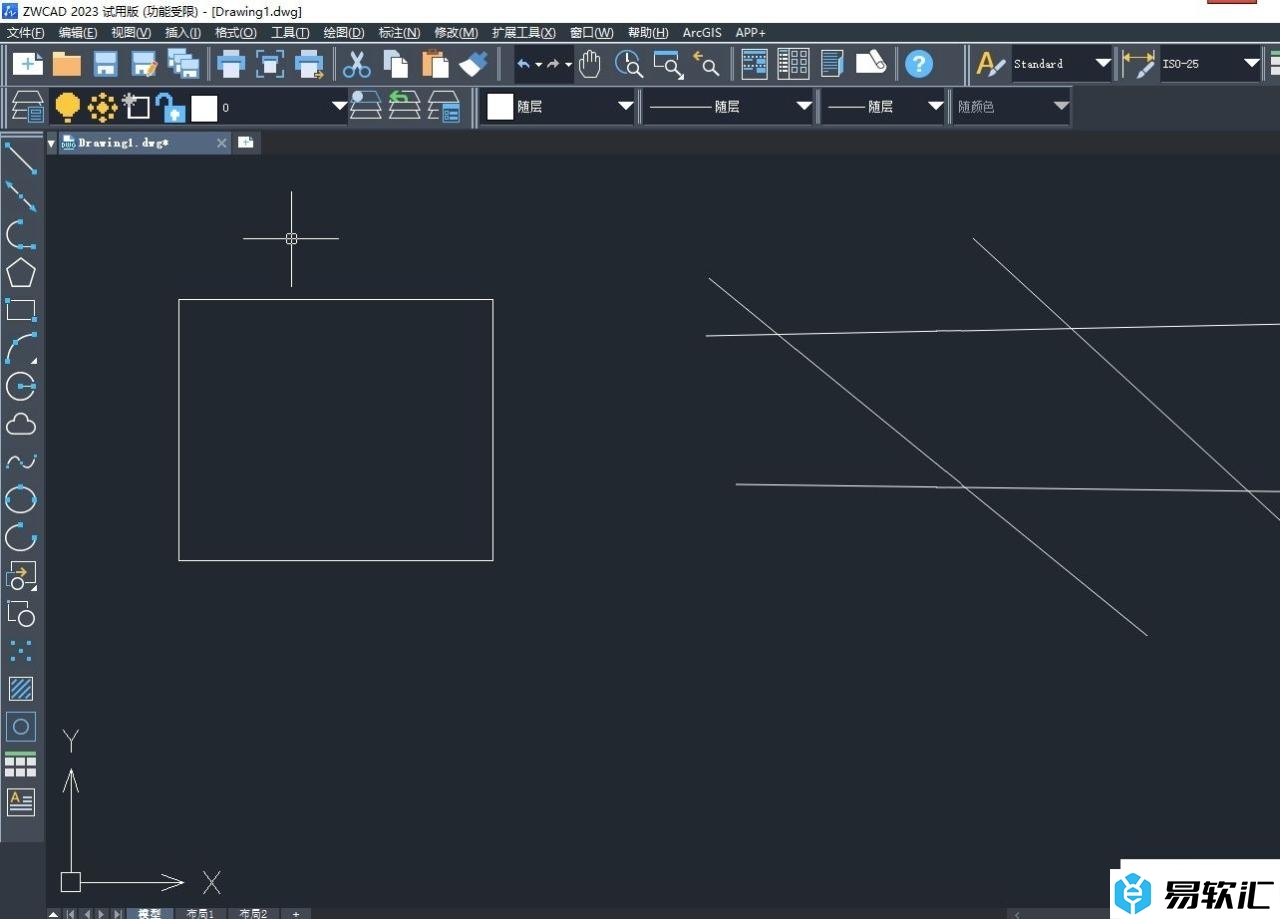Switch to the 布局2 layout tab
This screenshot has width=1280, height=919.
(253, 914)
